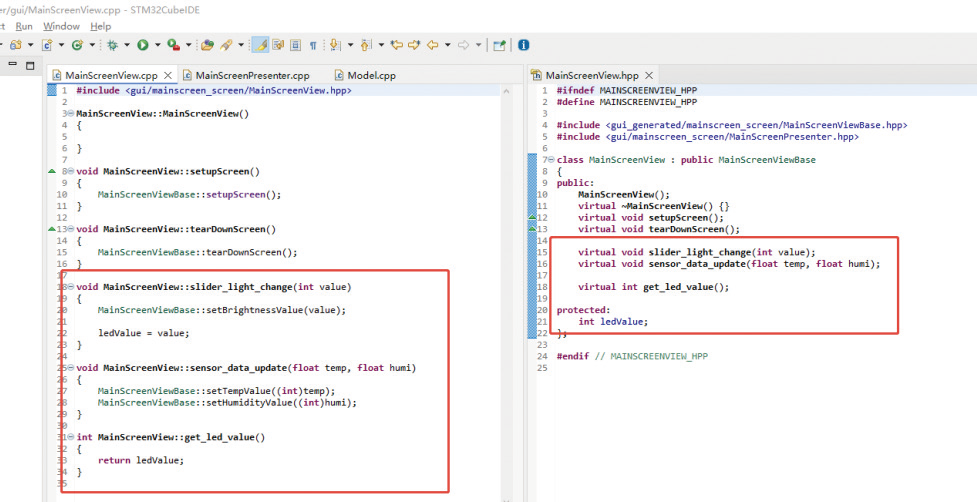Toggle show whitespace characters pilcrow icon
This screenshot has height=502, width=977.
pos(313,45)
